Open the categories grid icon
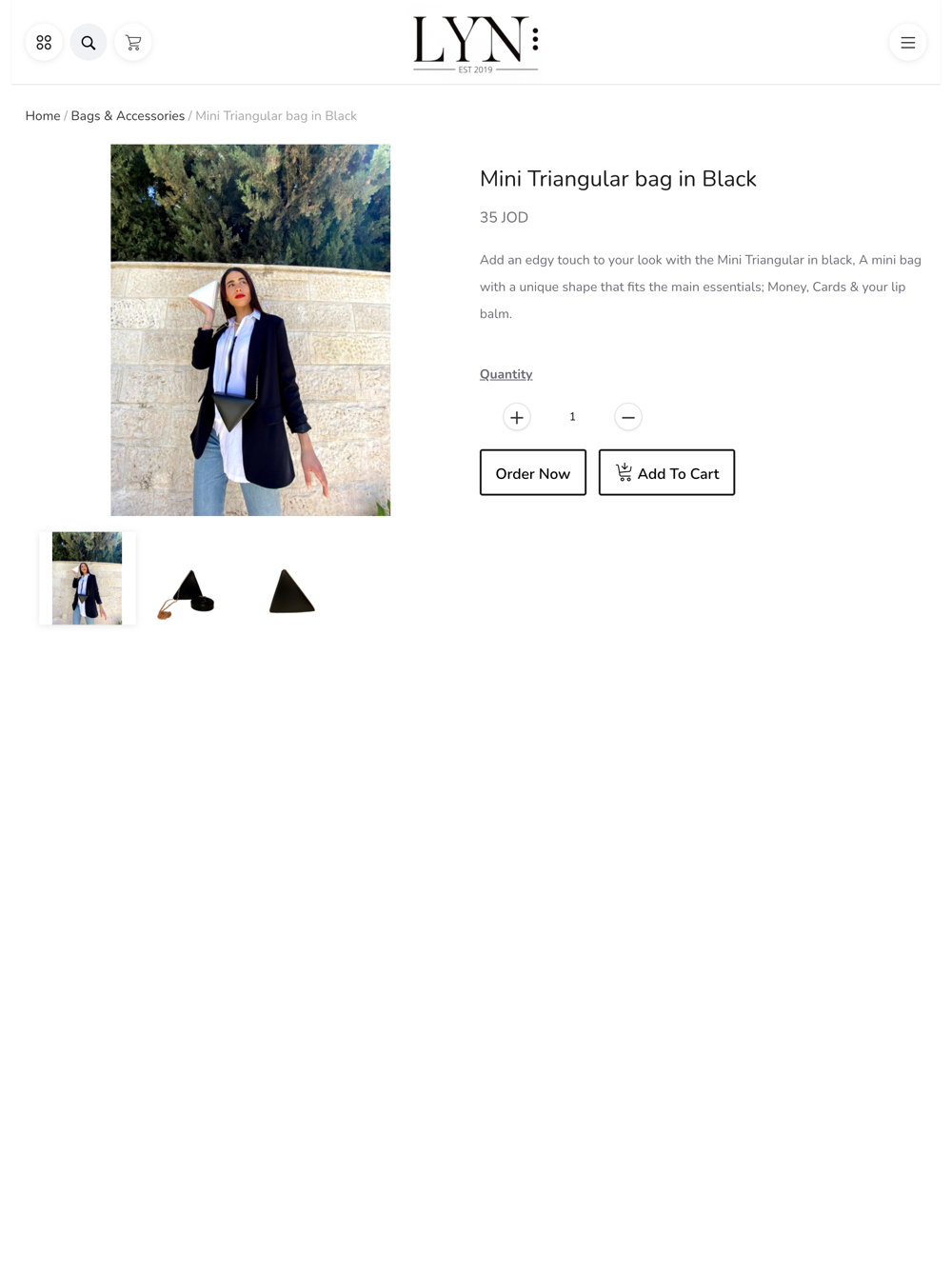952x1270 pixels. (44, 43)
